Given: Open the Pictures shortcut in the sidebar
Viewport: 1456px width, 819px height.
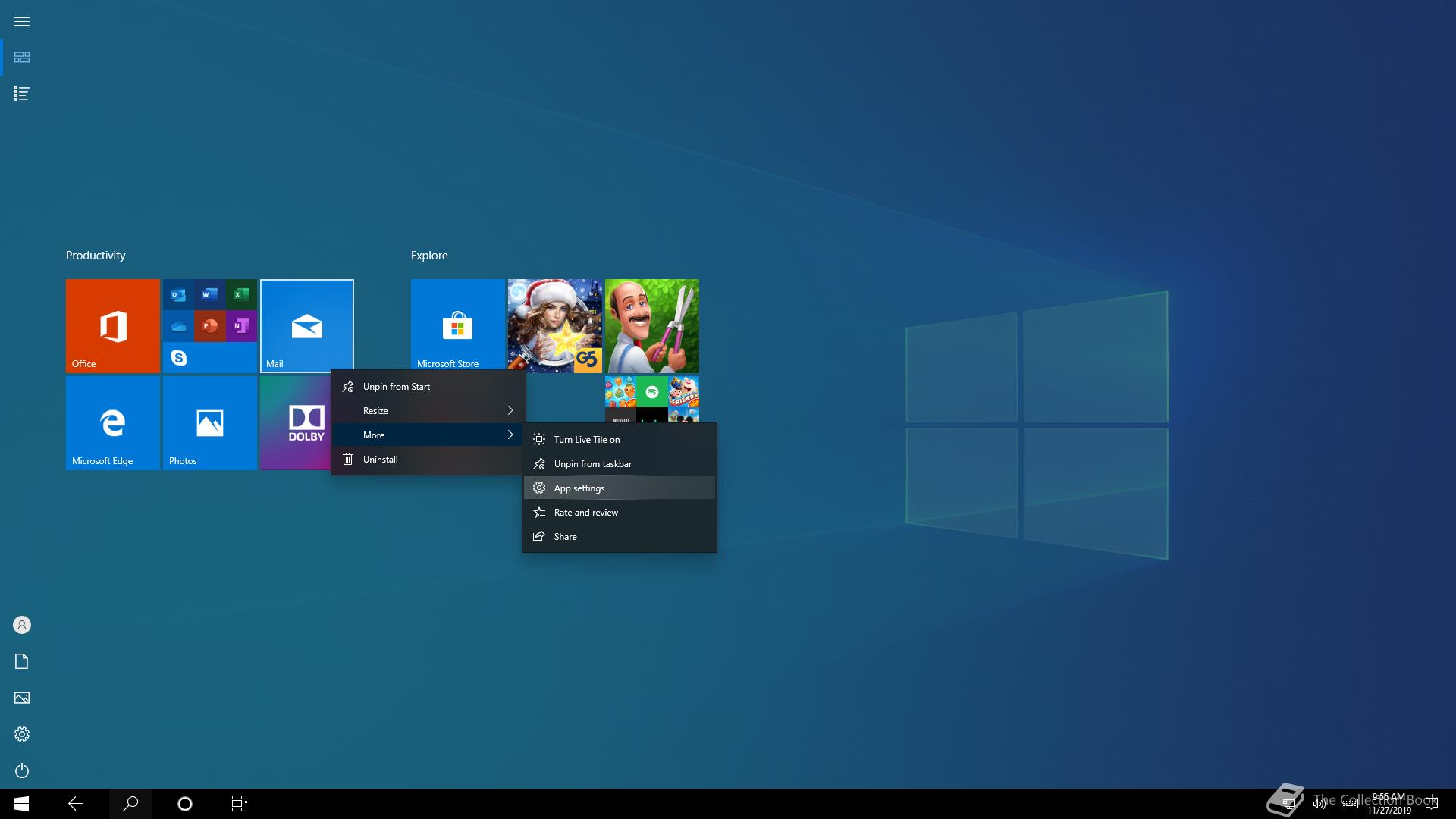Looking at the screenshot, I should 22,698.
